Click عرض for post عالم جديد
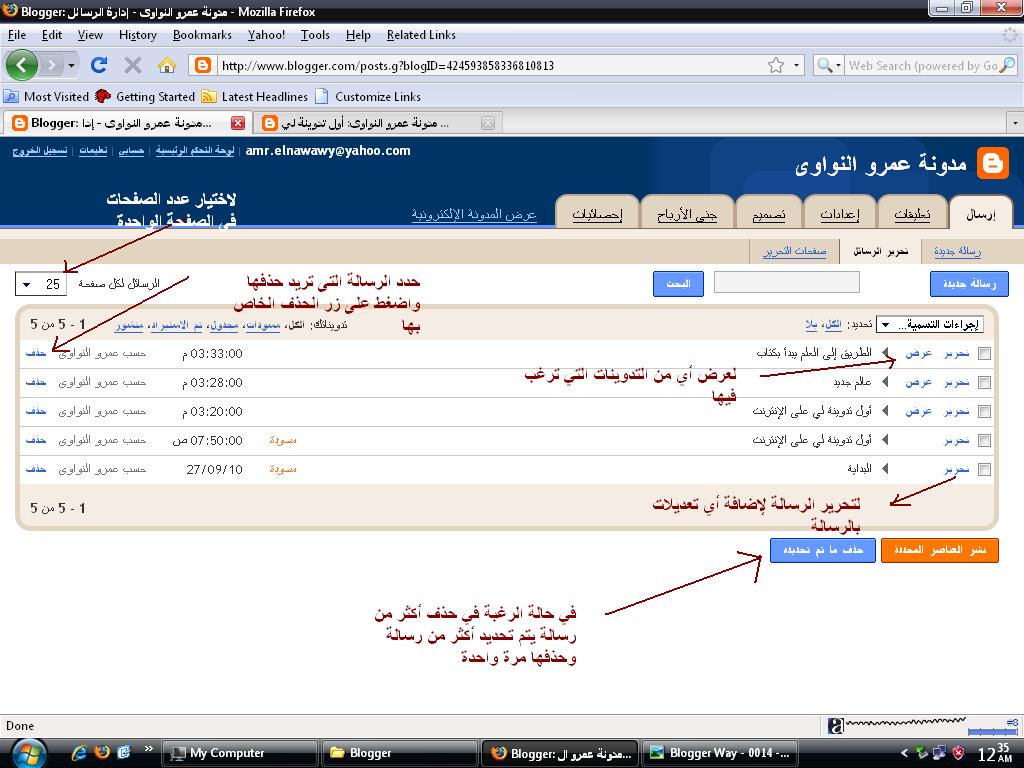The height and width of the screenshot is (768, 1024). 918,382
